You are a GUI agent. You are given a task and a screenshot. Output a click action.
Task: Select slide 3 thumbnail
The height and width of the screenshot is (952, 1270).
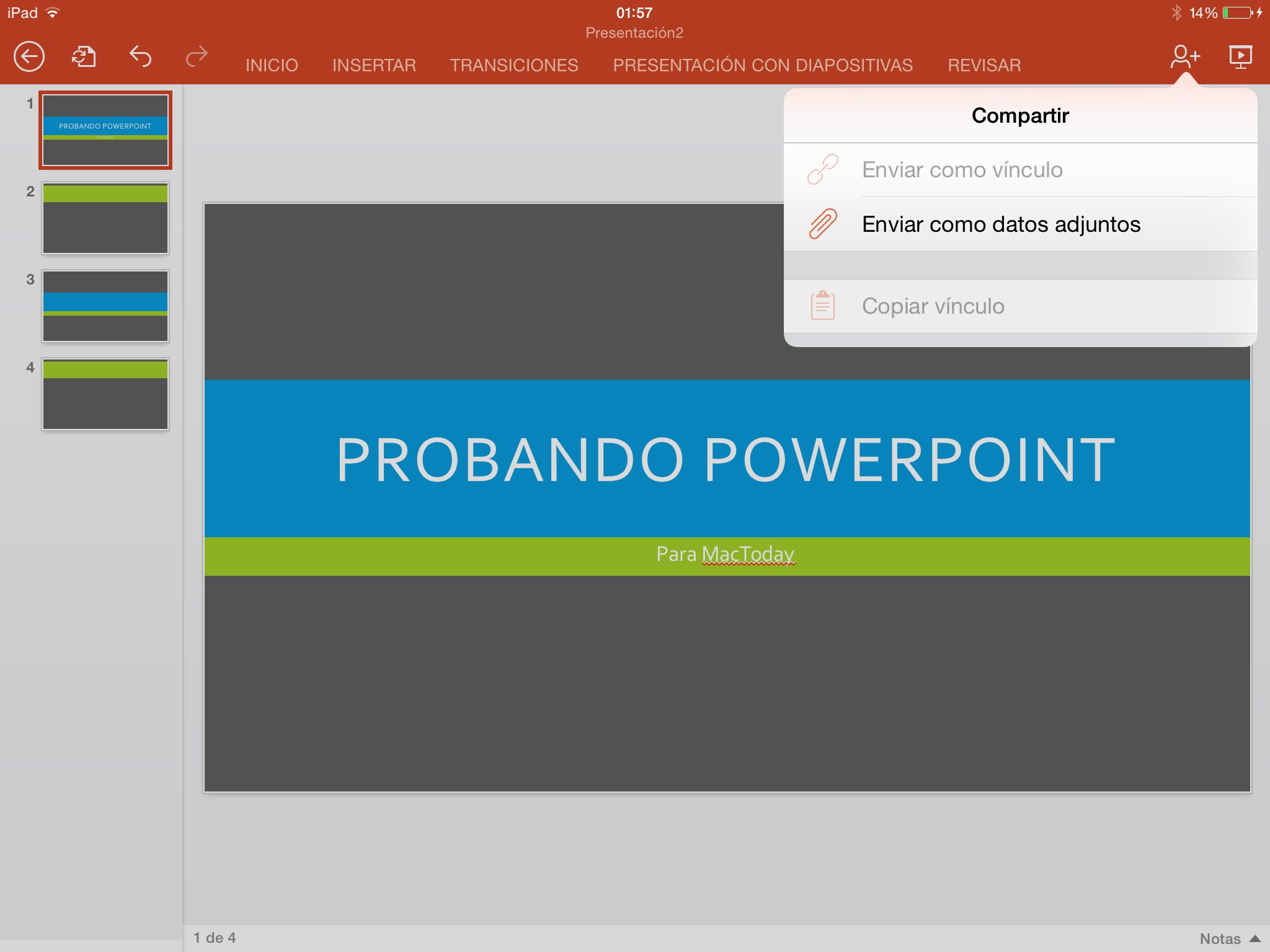coord(105,306)
